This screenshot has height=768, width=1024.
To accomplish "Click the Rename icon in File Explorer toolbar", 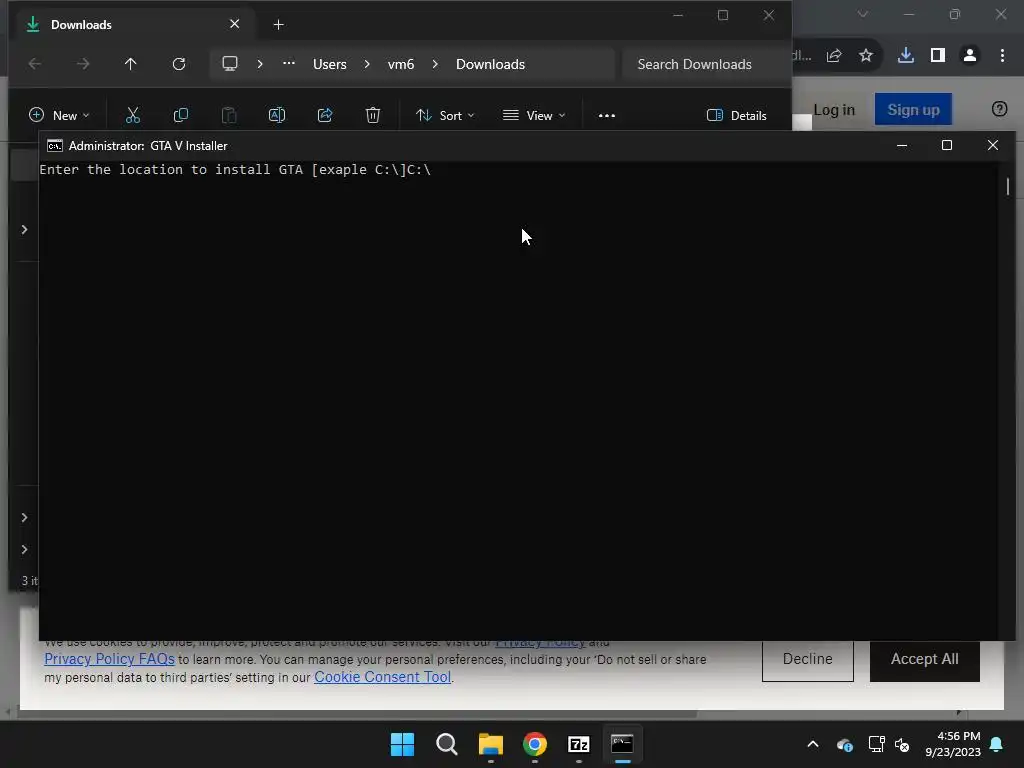I will 277,116.
